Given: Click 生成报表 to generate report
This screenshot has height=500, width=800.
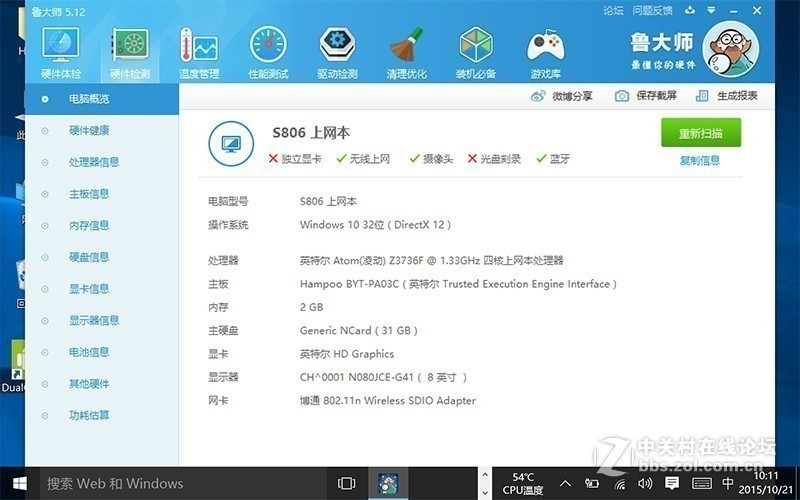Looking at the screenshot, I should (727, 96).
